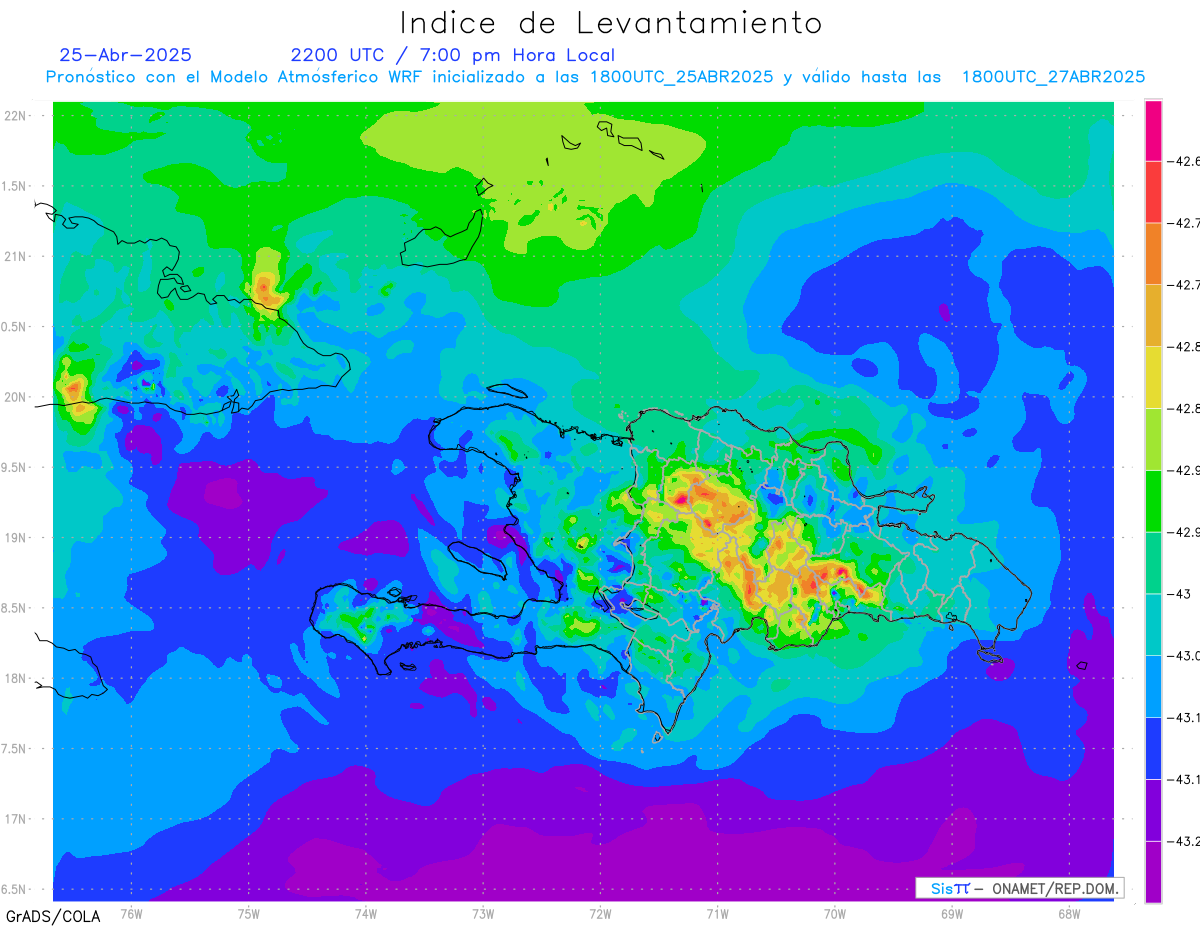Click the '72W' longitude label
The width and height of the screenshot is (1200, 927).
(600, 912)
